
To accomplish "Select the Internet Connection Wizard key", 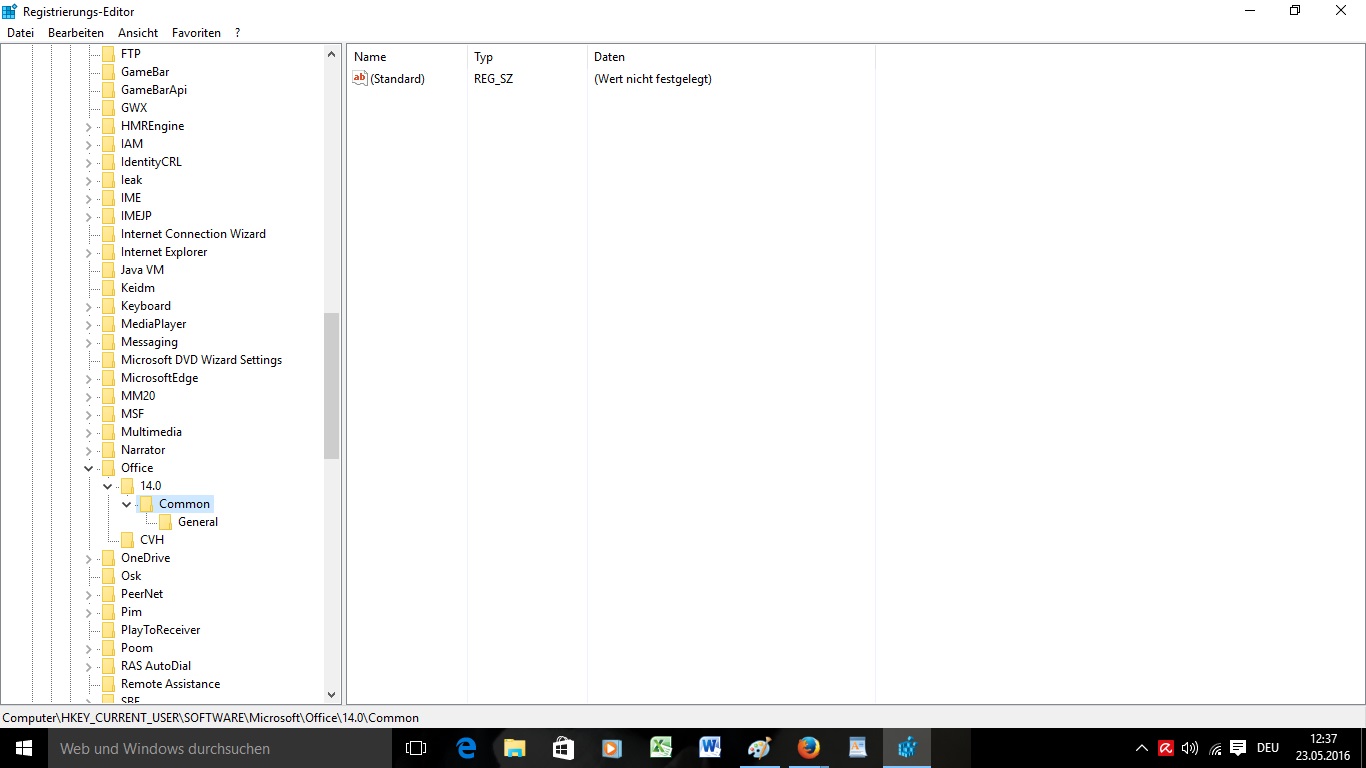I will [x=193, y=234].
